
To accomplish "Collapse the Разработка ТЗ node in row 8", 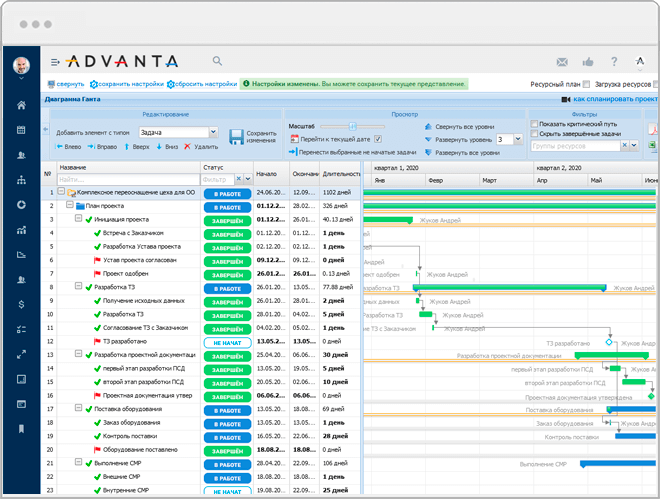I will (x=78, y=286).
